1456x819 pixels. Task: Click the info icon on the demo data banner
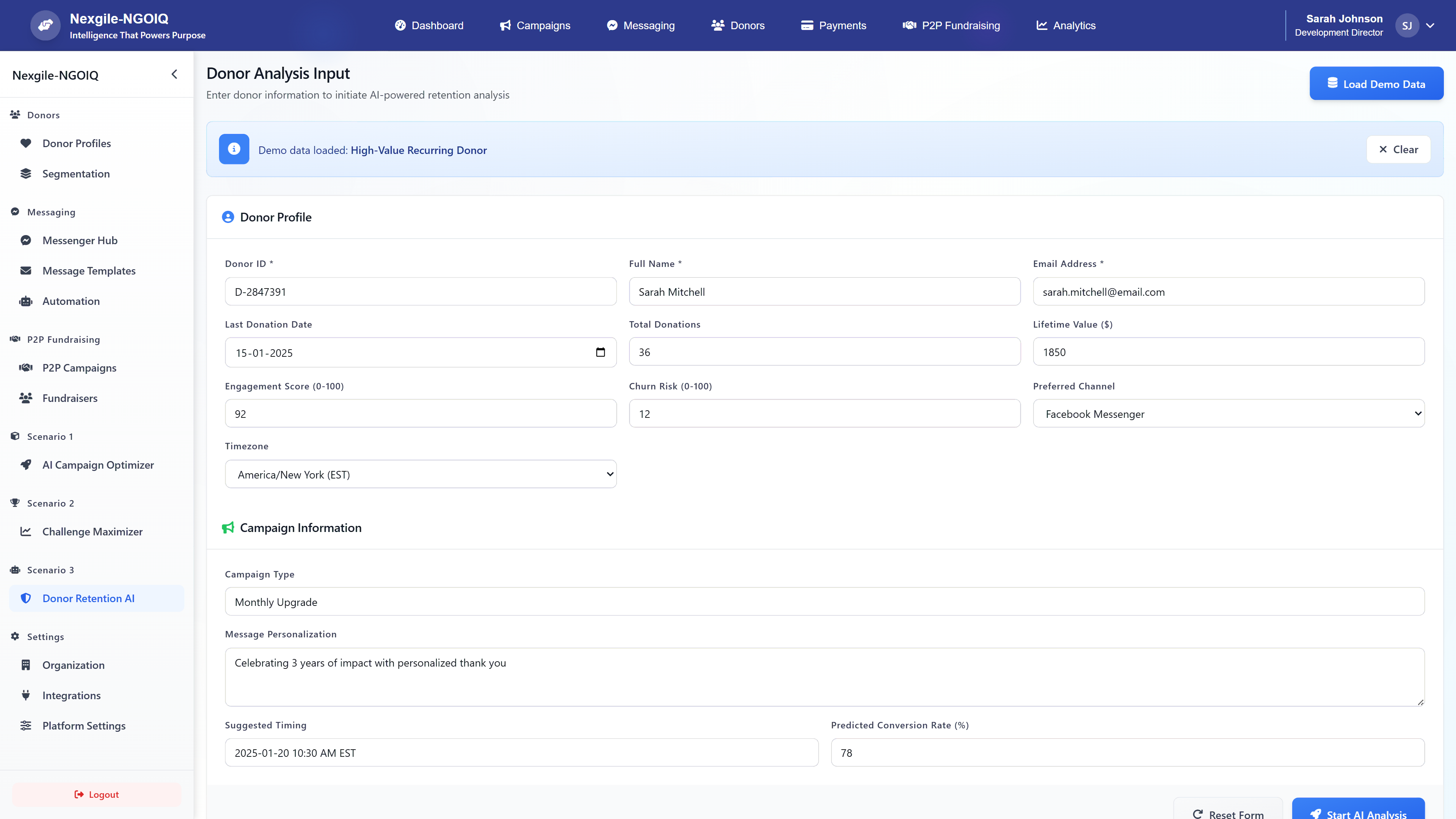[234, 149]
